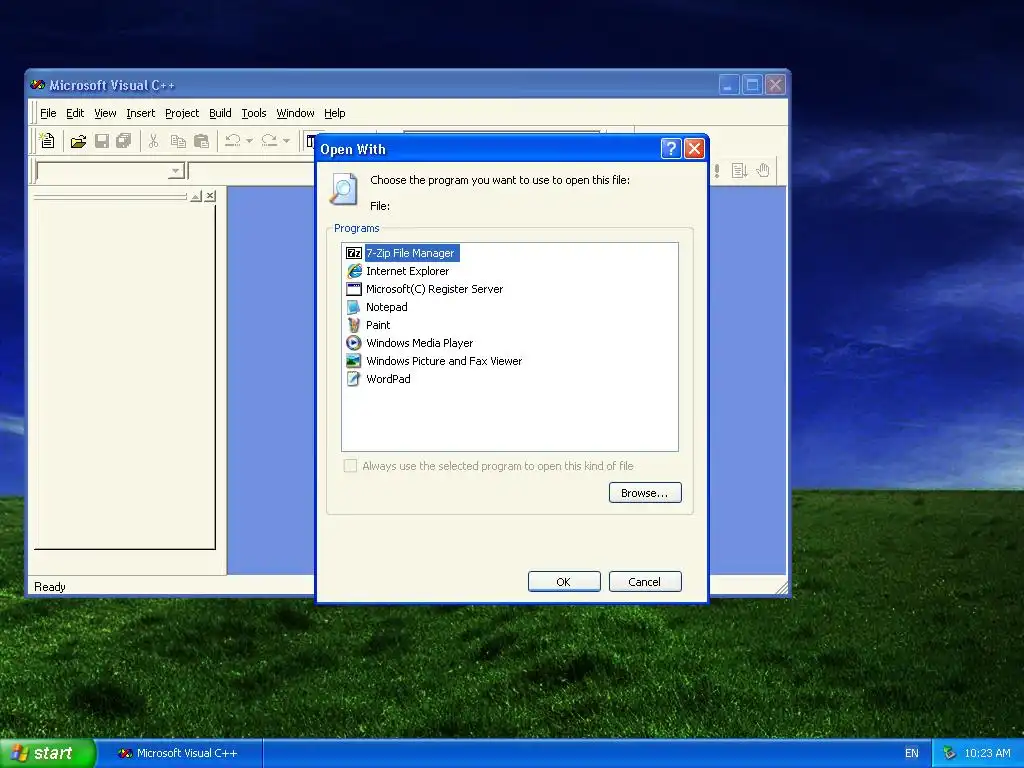Confirm with the OK button
This screenshot has height=768, width=1024.
(564, 582)
